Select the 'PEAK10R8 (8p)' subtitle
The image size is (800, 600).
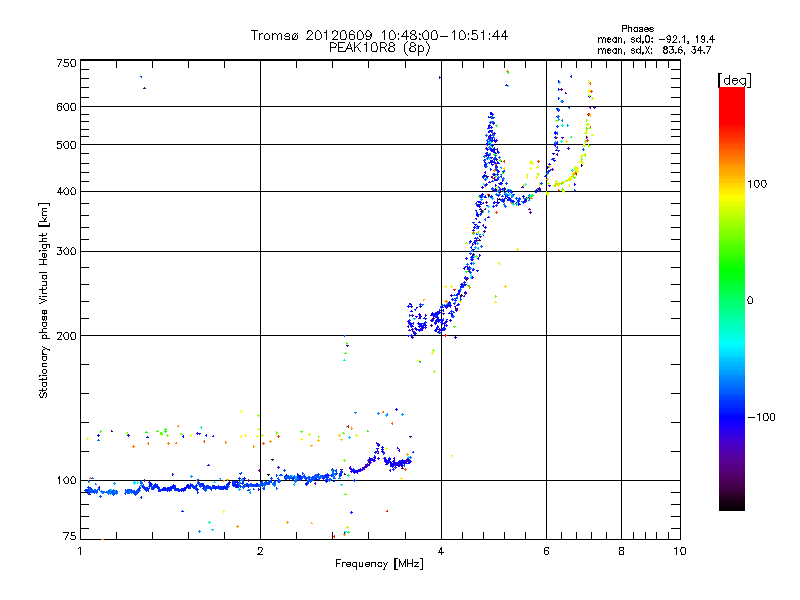pyautogui.click(x=380, y=48)
